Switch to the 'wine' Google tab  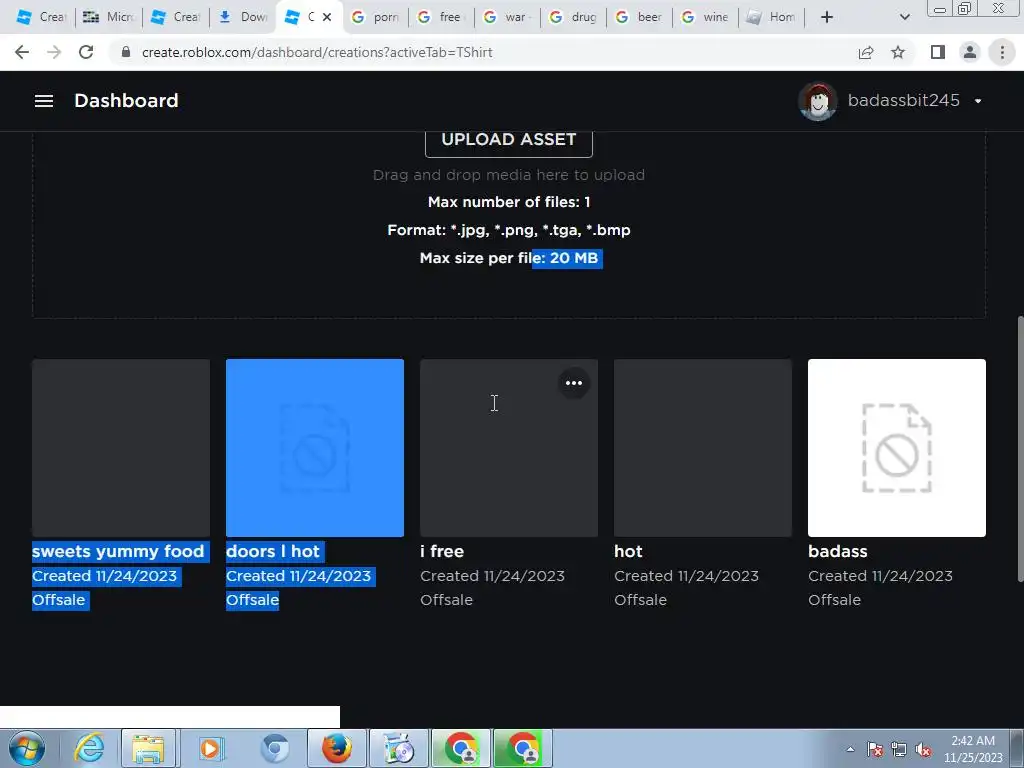705,17
